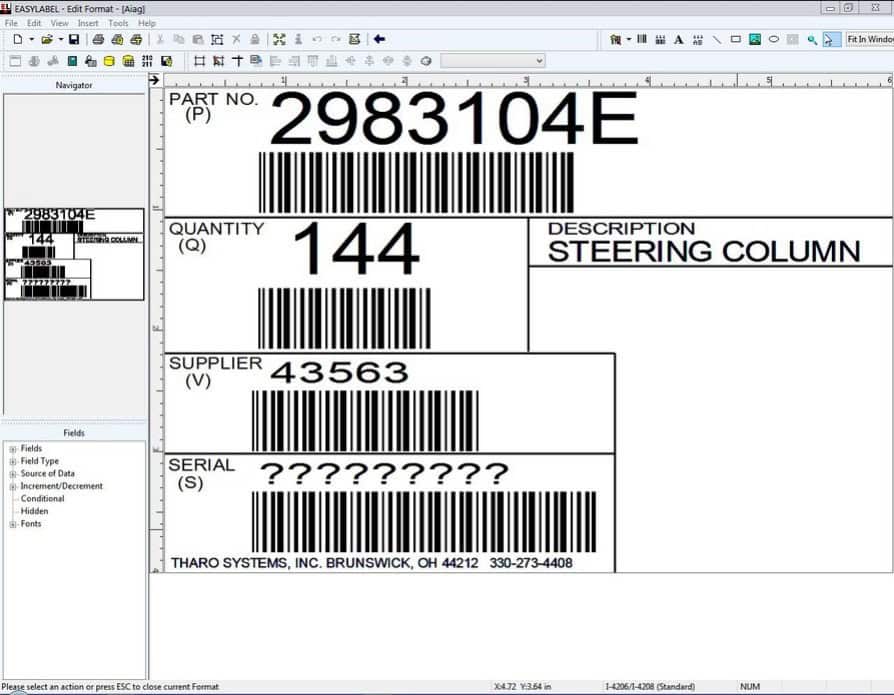The height and width of the screenshot is (695, 894).
Task: Select the SUPPLIER label text
Action: click(x=216, y=363)
